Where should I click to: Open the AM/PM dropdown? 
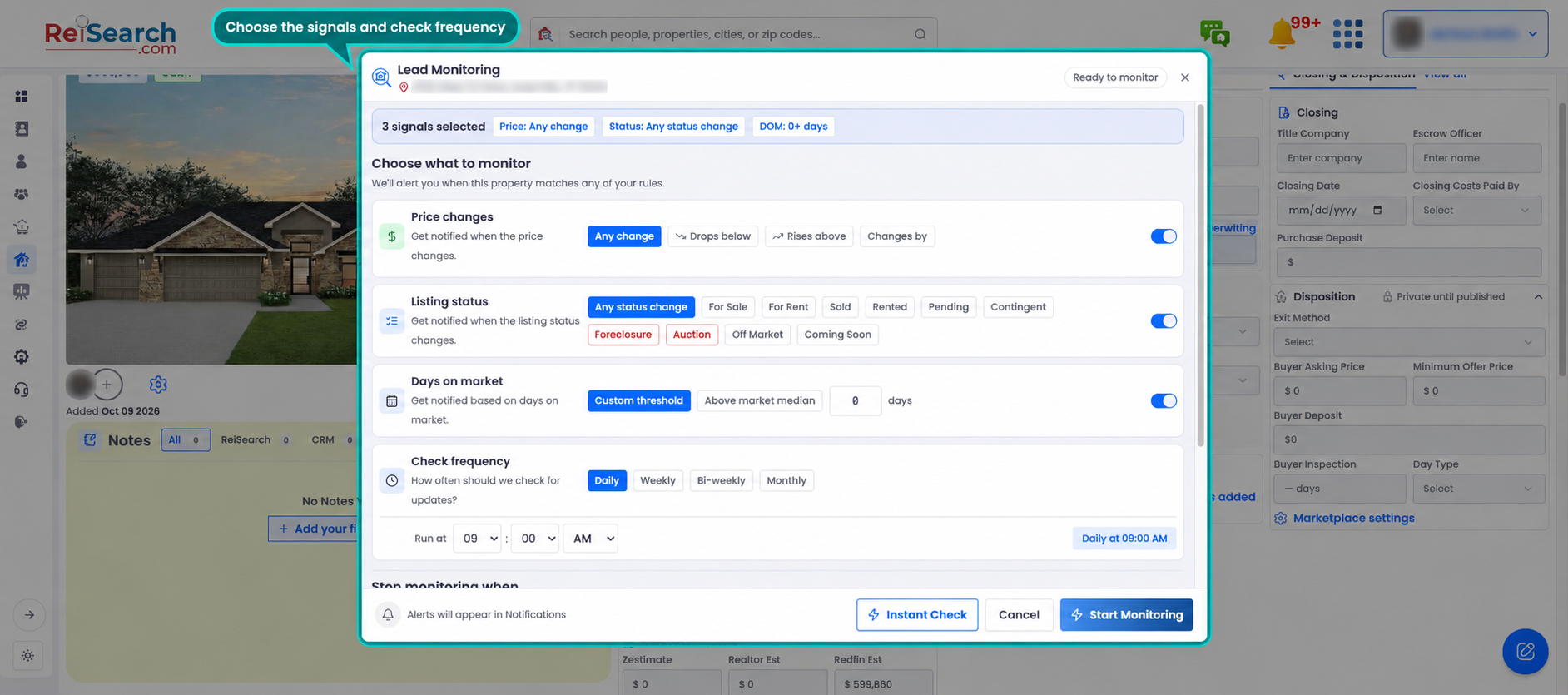click(591, 539)
